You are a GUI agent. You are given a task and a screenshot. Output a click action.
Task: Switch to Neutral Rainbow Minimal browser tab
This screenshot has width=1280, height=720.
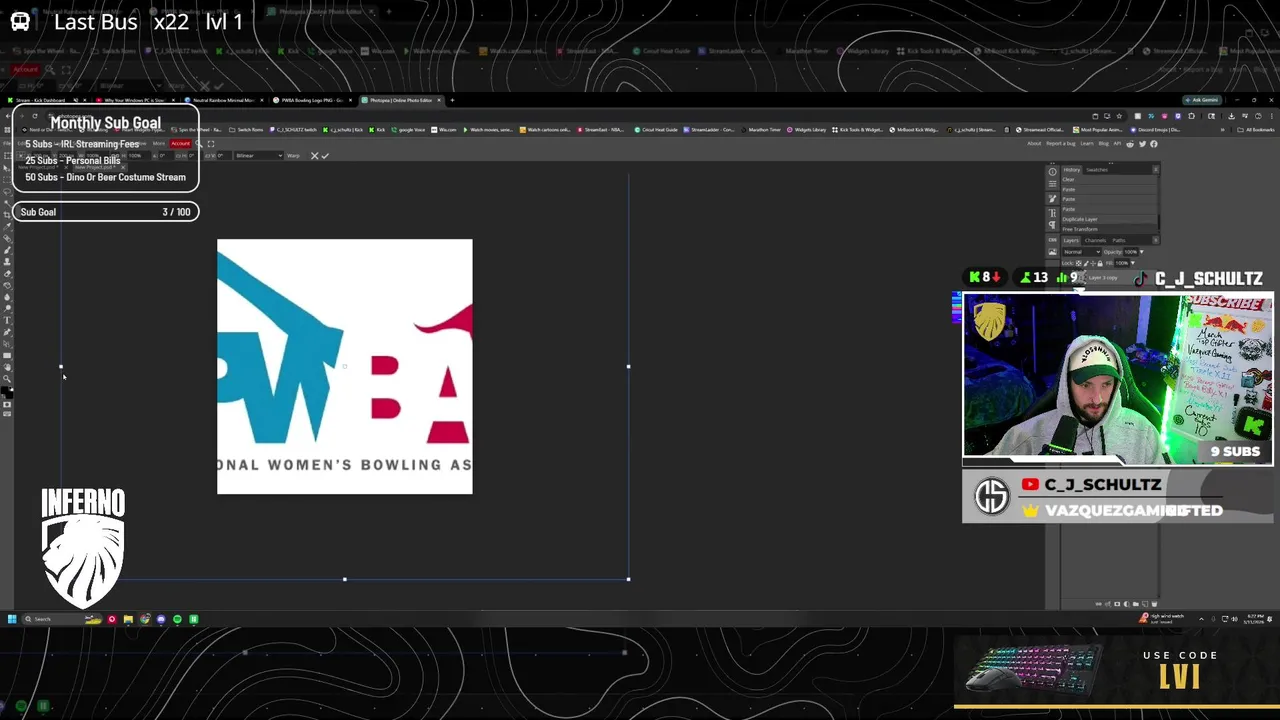(222, 100)
